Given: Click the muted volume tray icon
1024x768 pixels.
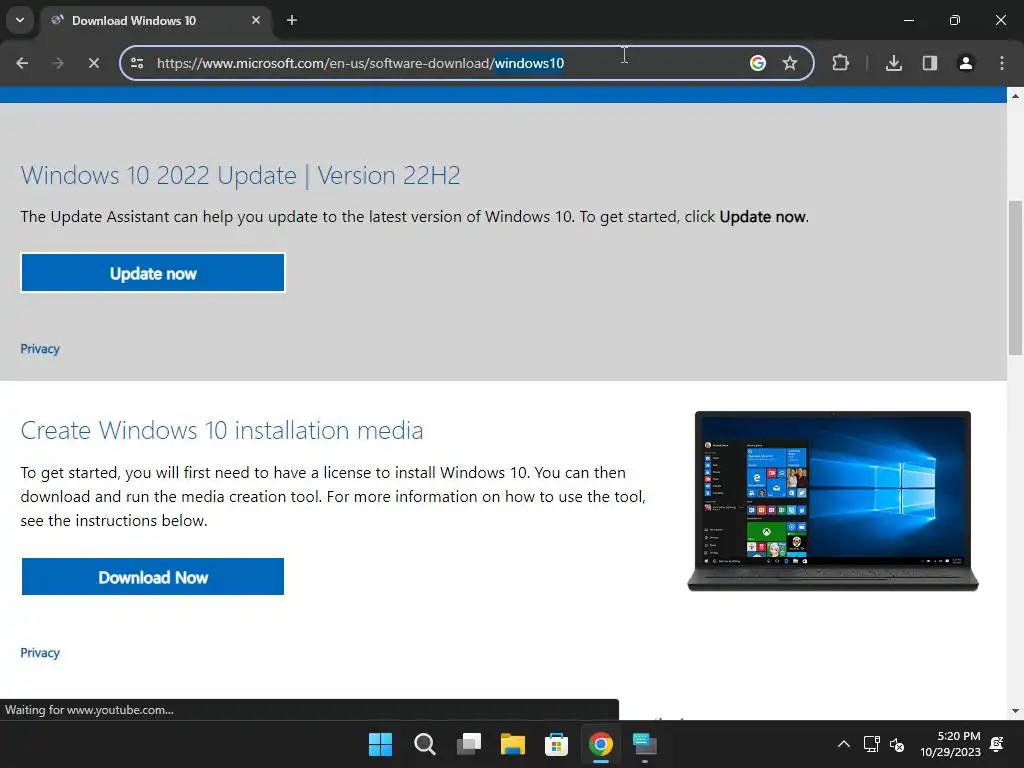Looking at the screenshot, I should [897, 744].
